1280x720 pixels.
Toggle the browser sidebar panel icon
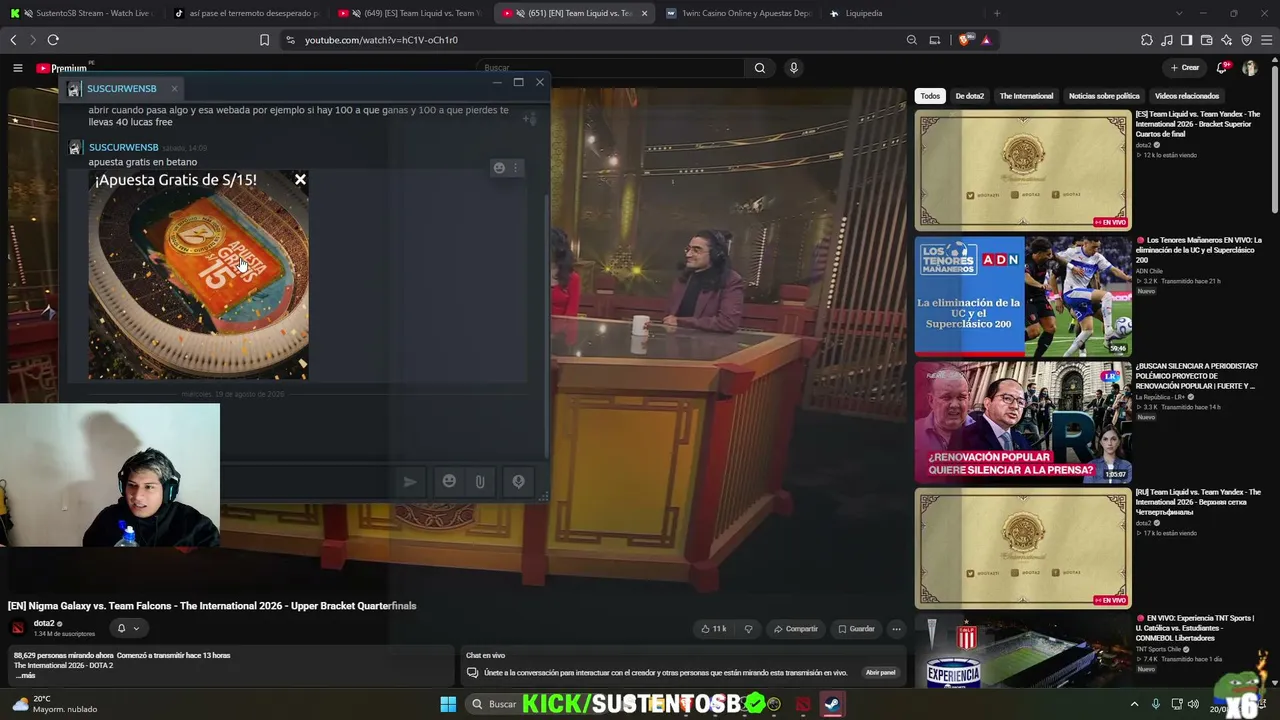coord(1186,40)
